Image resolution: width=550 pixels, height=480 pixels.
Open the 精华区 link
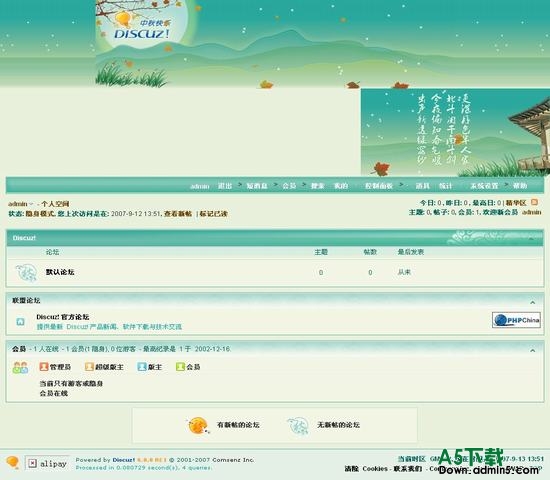click(x=516, y=203)
